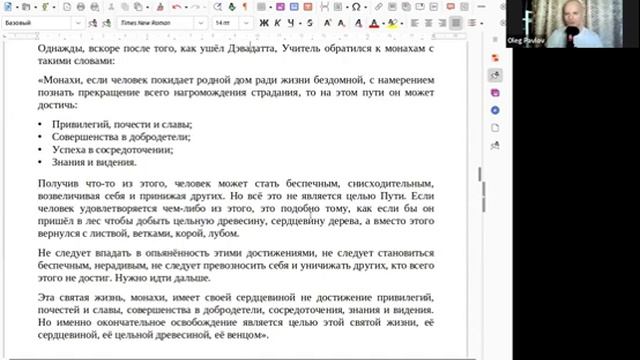The height and width of the screenshot is (360, 640).
Task: Click the Redo arrow icon
Action: tap(196, 7)
